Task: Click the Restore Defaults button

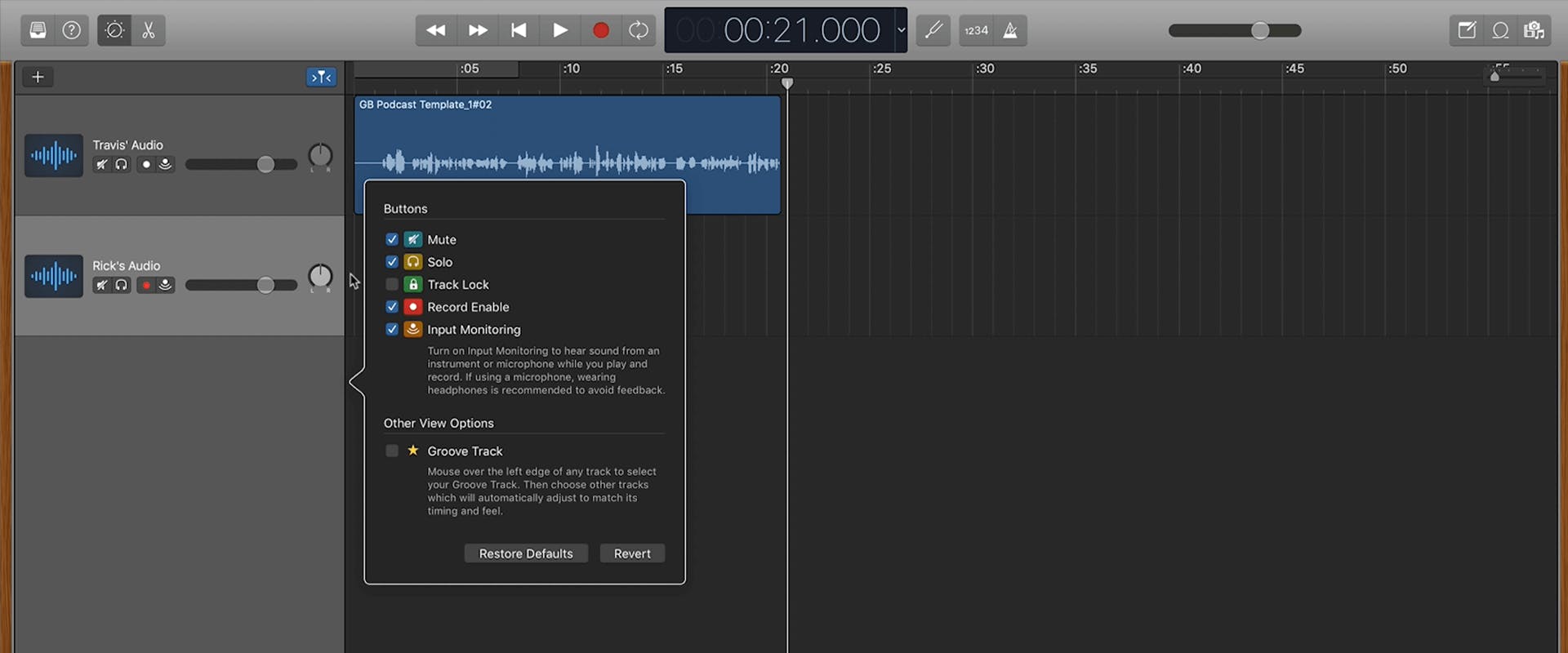Action: [x=526, y=553]
